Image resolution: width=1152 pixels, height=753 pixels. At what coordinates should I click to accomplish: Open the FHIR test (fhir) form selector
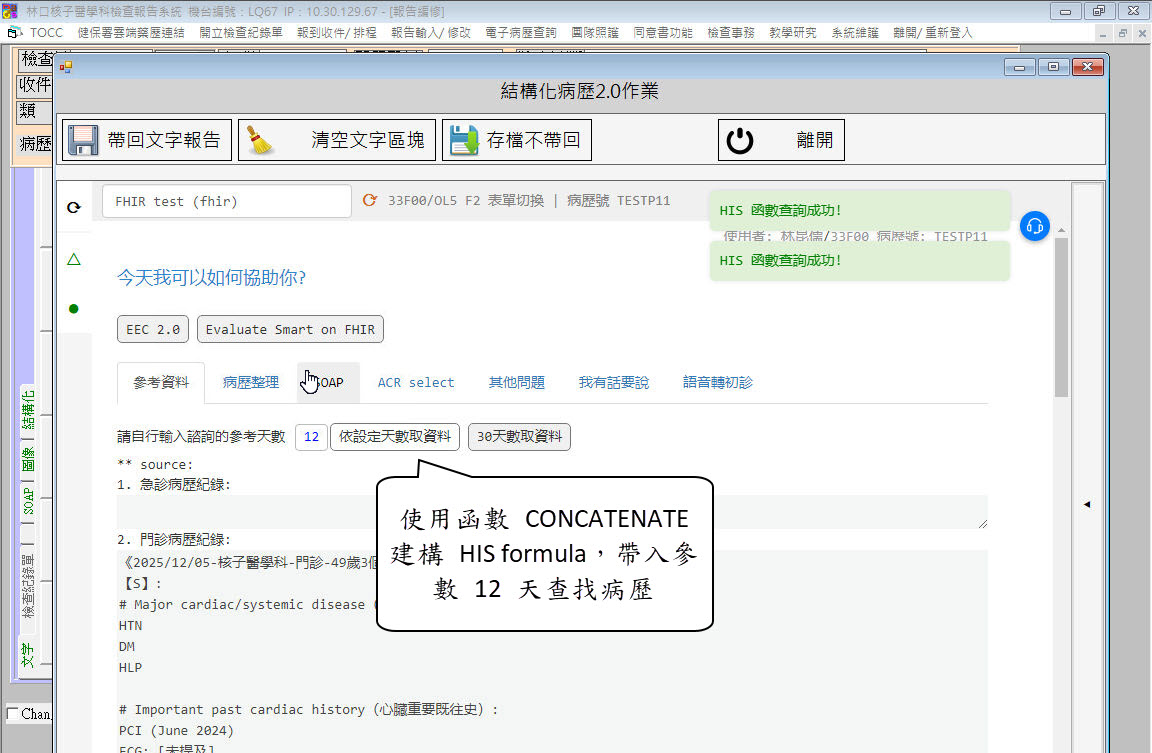click(x=227, y=201)
